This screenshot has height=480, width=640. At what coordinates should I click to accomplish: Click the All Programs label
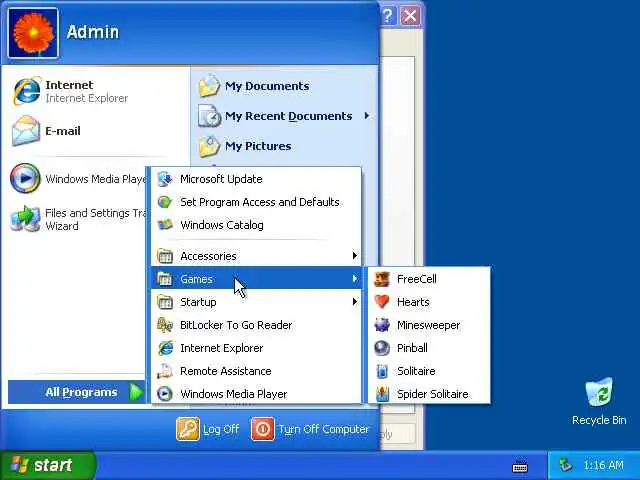(x=81, y=392)
